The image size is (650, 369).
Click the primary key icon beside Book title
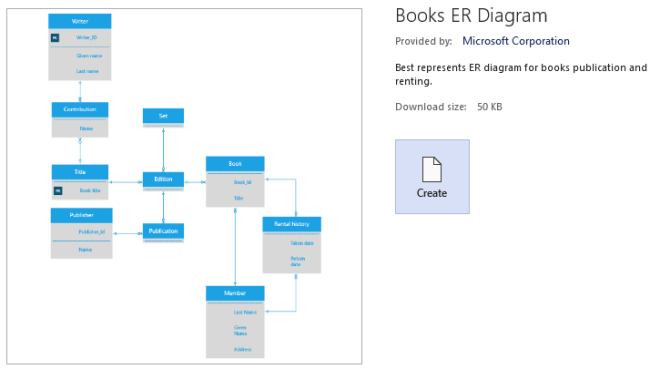click(58, 191)
